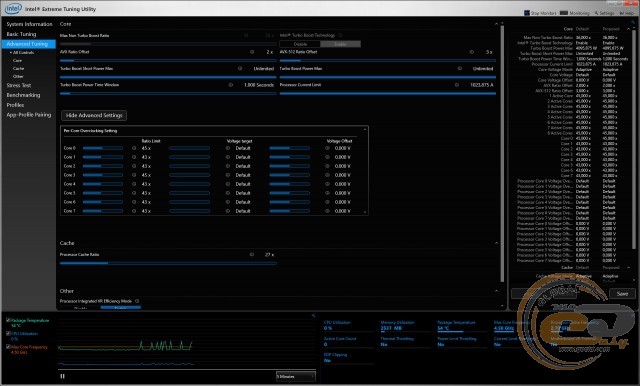Click info icon for Processor Current Limit
The width and height of the screenshot is (640, 386).
(x=457, y=85)
